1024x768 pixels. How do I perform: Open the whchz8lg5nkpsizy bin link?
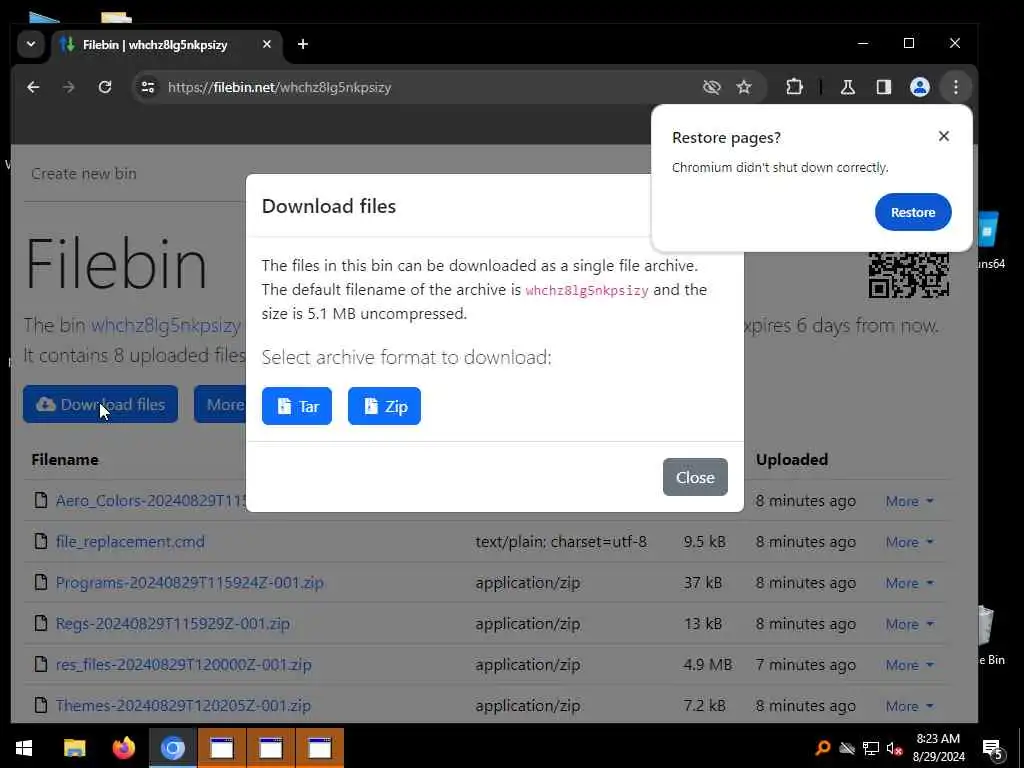pos(165,325)
